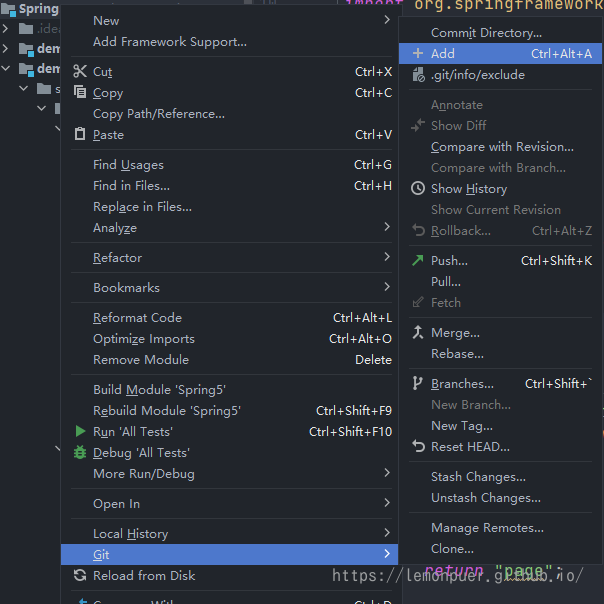Click the Cut scissors icon
The height and width of the screenshot is (604, 604).
pos(80,72)
